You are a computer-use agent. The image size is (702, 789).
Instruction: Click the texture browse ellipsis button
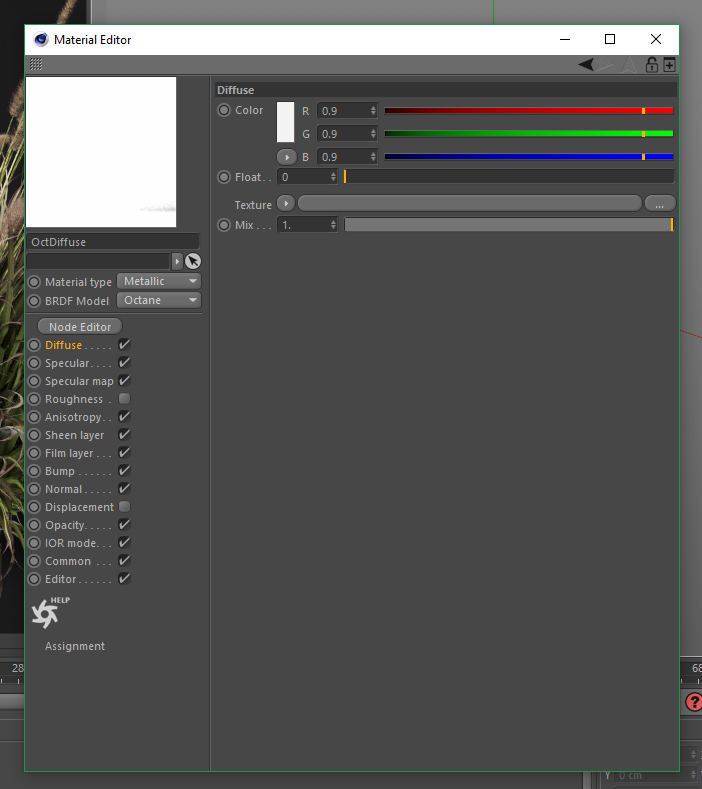tap(660, 204)
